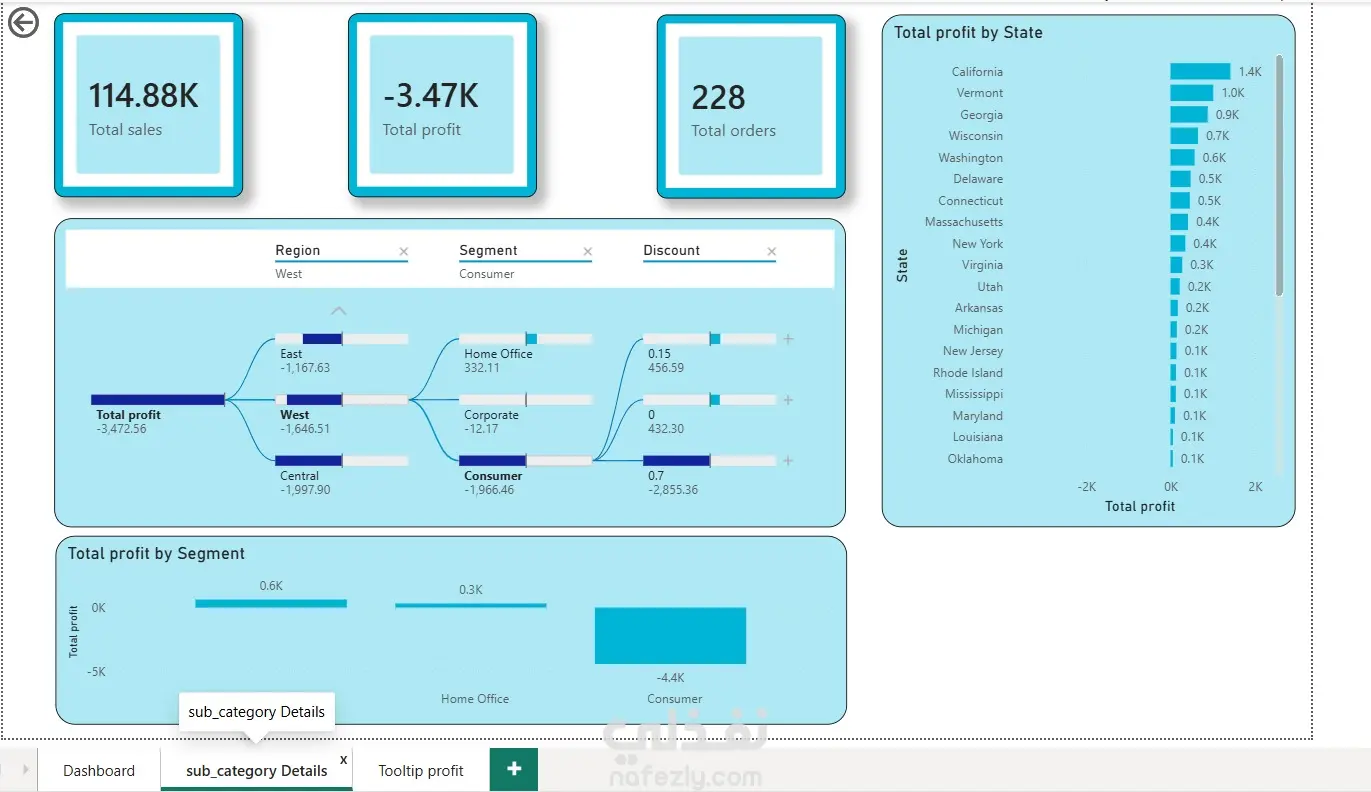The height and width of the screenshot is (792, 1371).
Task: Click the Oklahoma label in state chart
Action: click(975, 459)
